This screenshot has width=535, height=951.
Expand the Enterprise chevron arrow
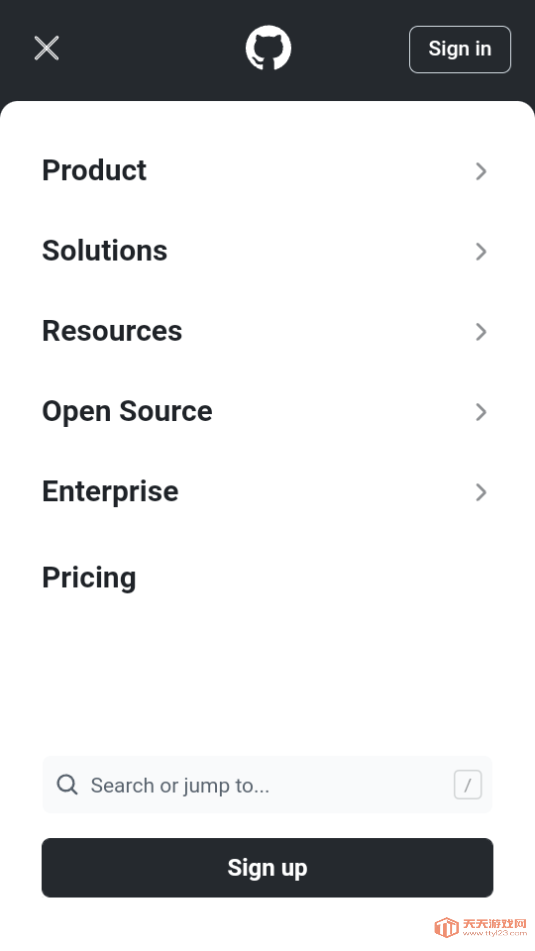click(x=481, y=491)
